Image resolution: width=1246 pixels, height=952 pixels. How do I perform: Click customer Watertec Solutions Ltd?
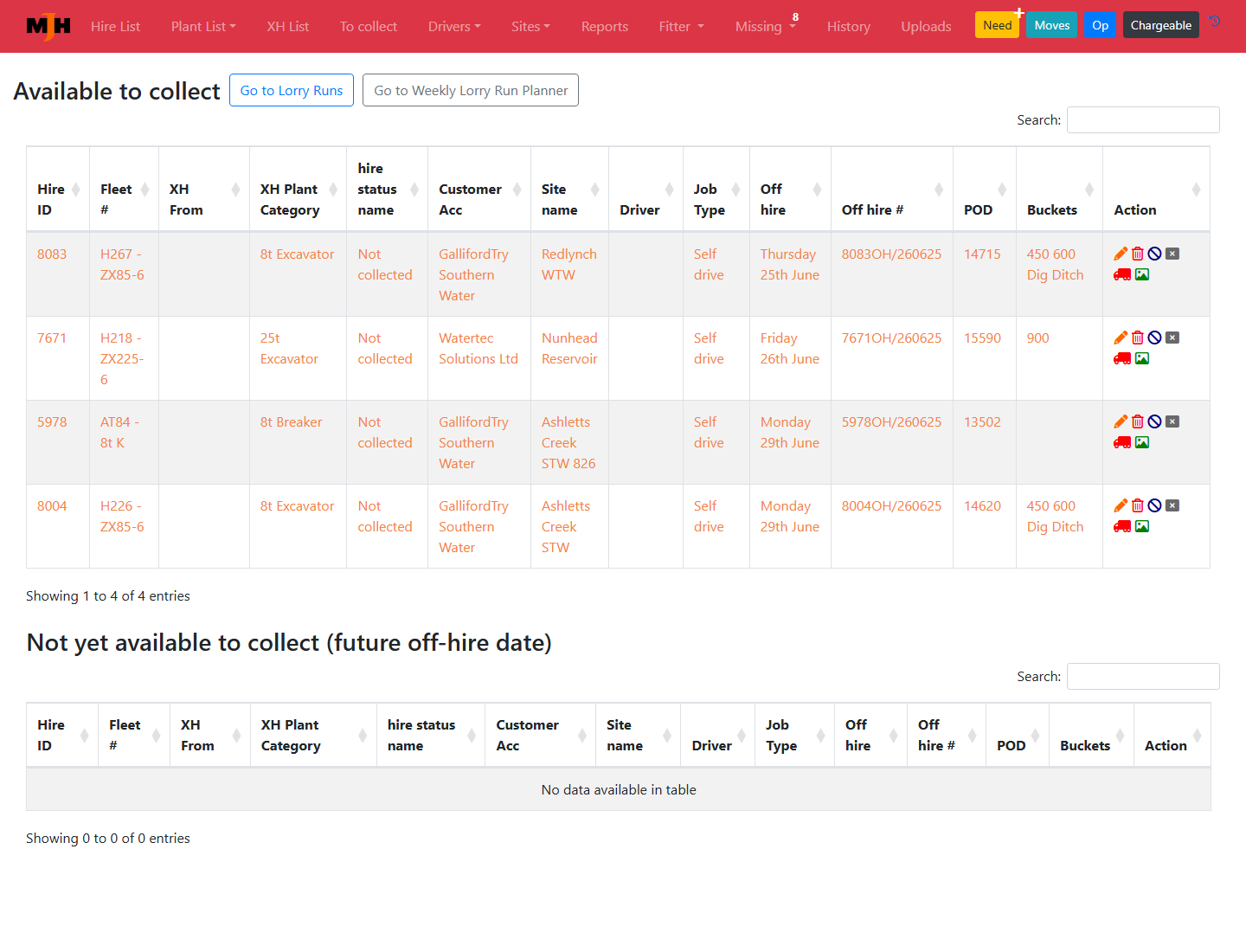click(x=478, y=348)
